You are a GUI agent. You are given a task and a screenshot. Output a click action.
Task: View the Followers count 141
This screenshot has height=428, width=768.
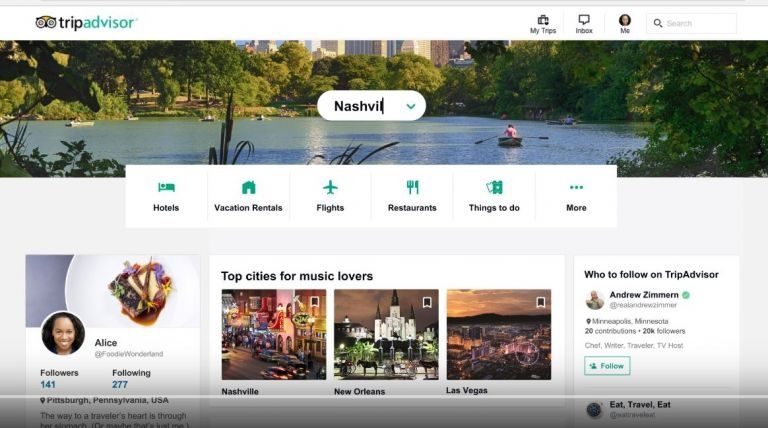(x=48, y=384)
